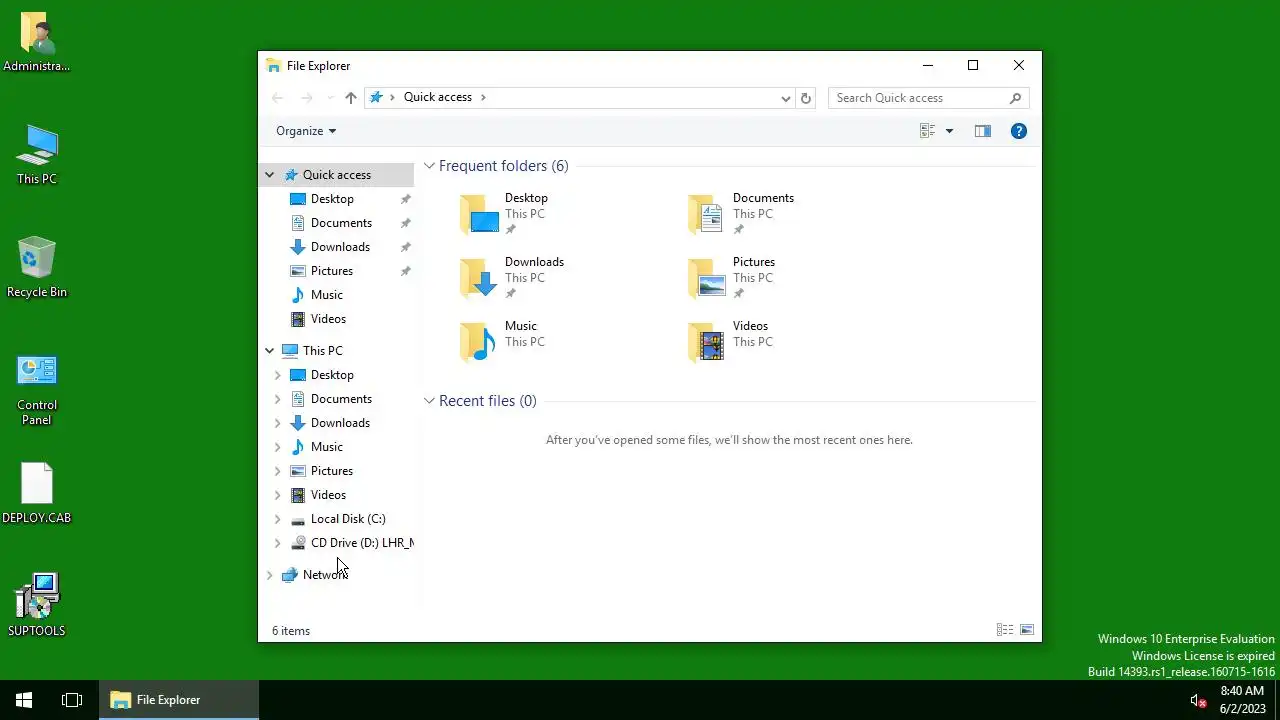Expand Desktop under This PC
1280x720 pixels.
[x=277, y=375]
